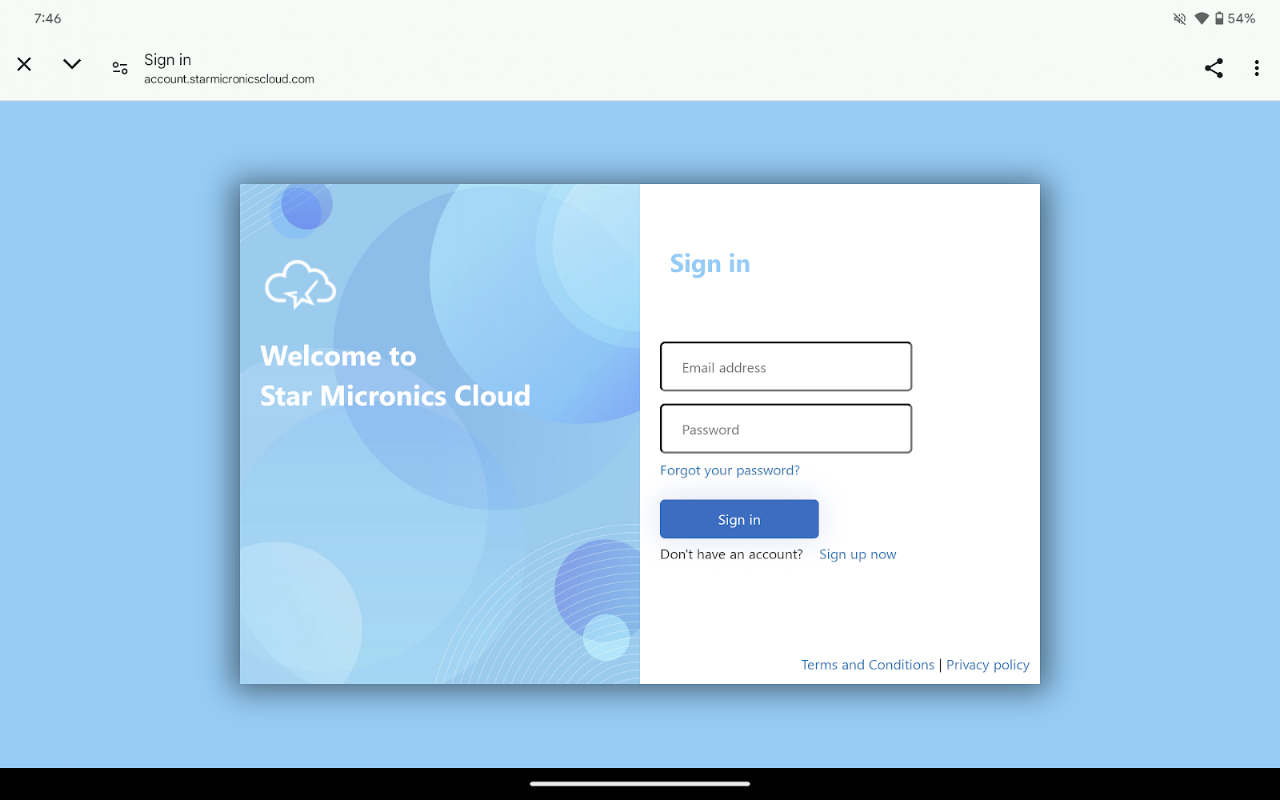Open Terms and Conditions link

point(868,665)
